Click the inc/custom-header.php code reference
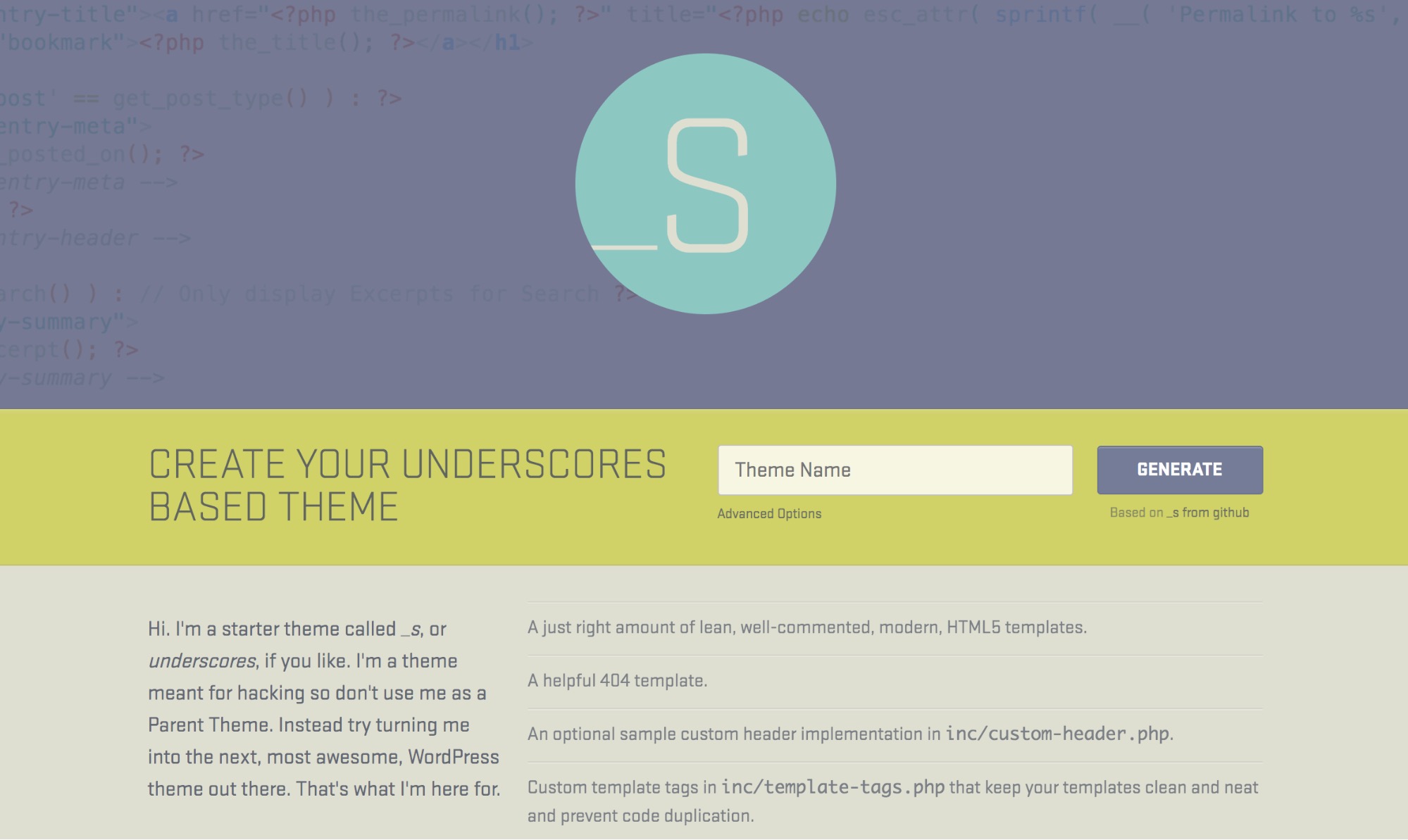The height and width of the screenshot is (840, 1408). pos(1056,734)
